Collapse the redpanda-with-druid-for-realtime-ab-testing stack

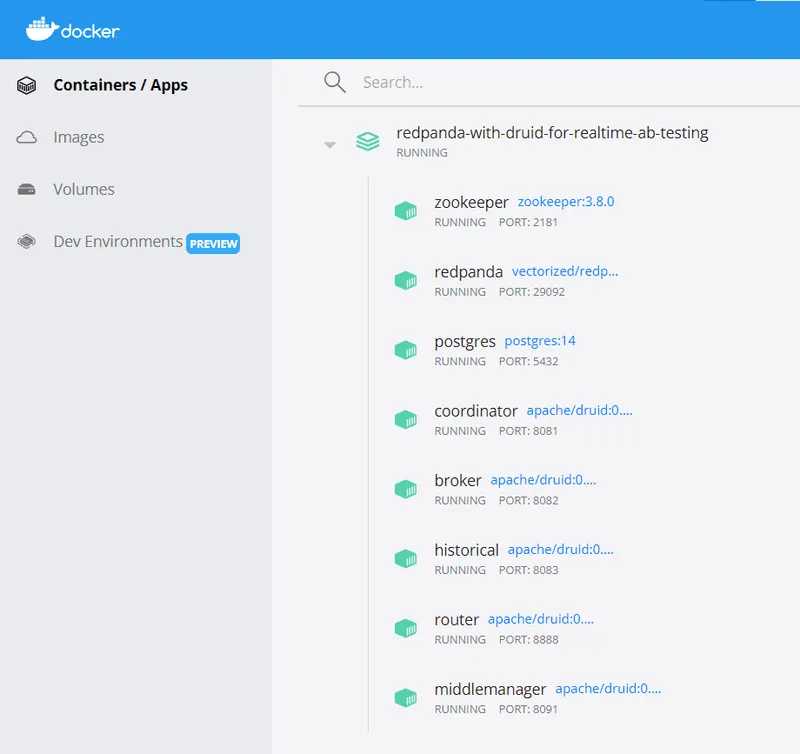coord(330,144)
